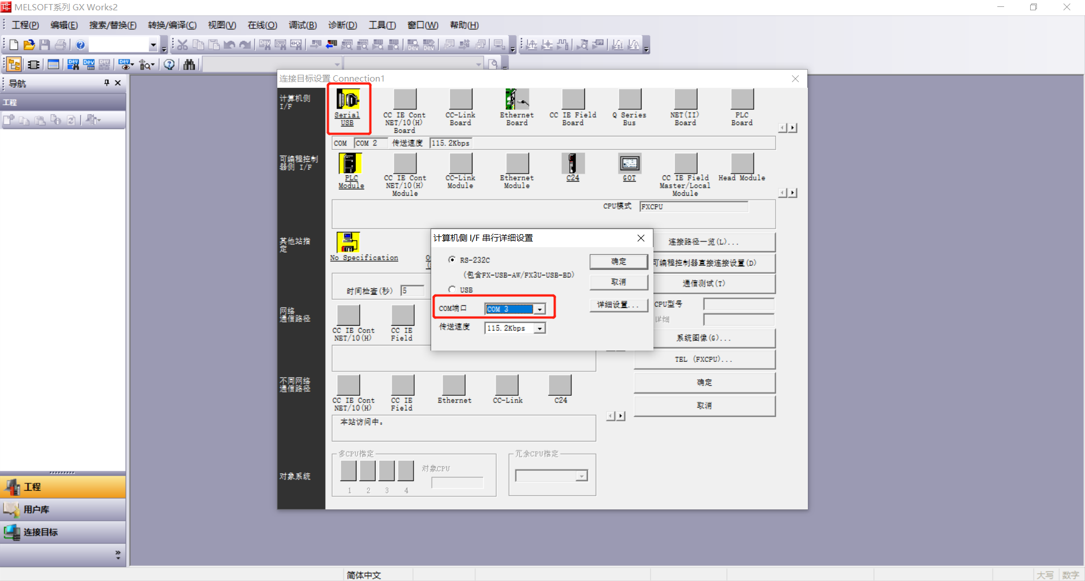The height and width of the screenshot is (581, 1085).
Task: Switch to the 工程 navigation tab
Action: pyautogui.click(x=63, y=487)
